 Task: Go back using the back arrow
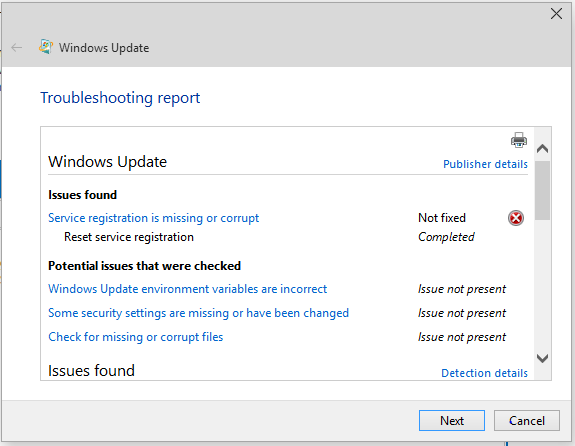[17, 47]
